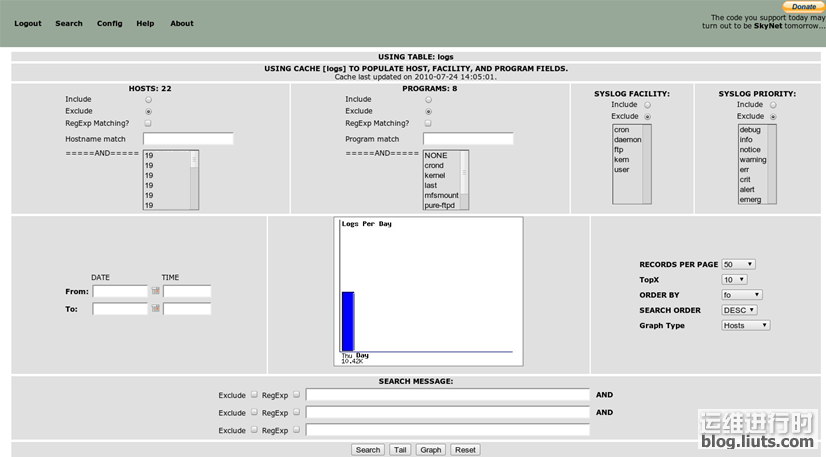Open the Config menu
This screenshot has width=826, height=457.
pyautogui.click(x=110, y=23)
